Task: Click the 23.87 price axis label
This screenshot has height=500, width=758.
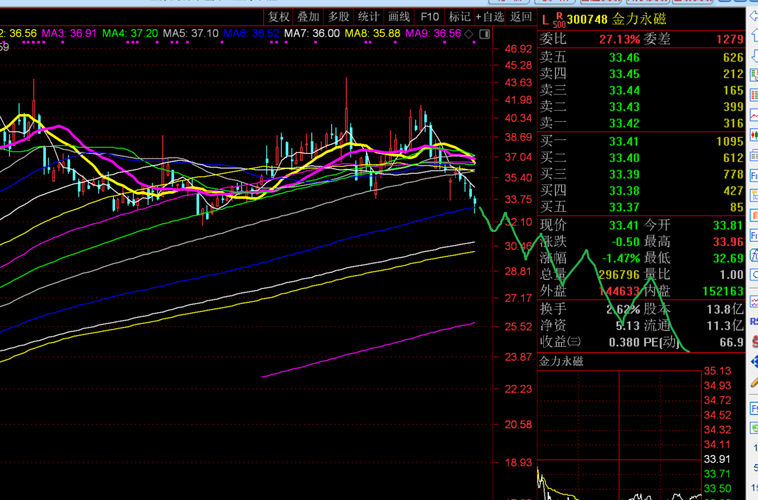Action: pyautogui.click(x=518, y=357)
